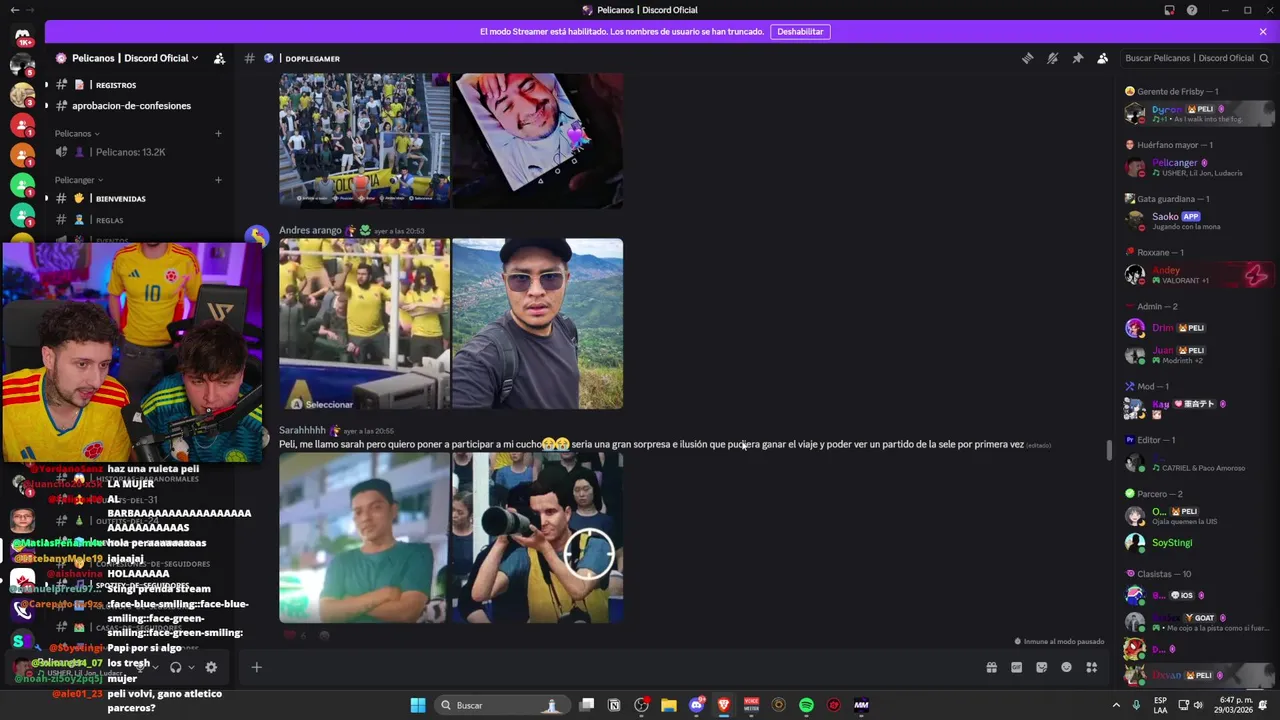Open the inbox icon in title bar
The width and height of the screenshot is (1280, 720).
click(1169, 10)
